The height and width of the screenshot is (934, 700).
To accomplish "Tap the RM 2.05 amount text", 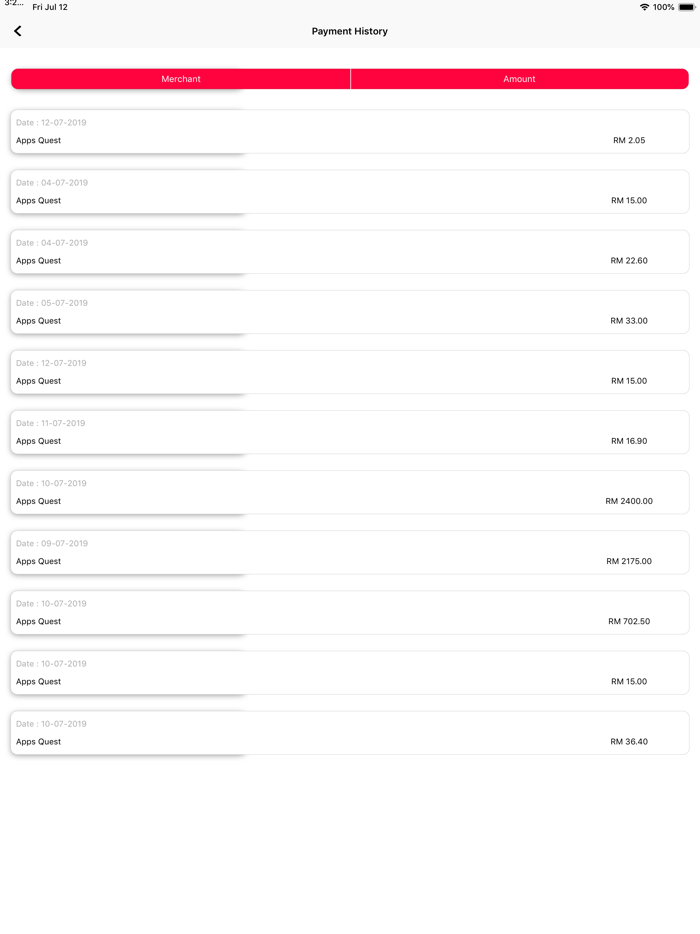I will click(629, 141).
